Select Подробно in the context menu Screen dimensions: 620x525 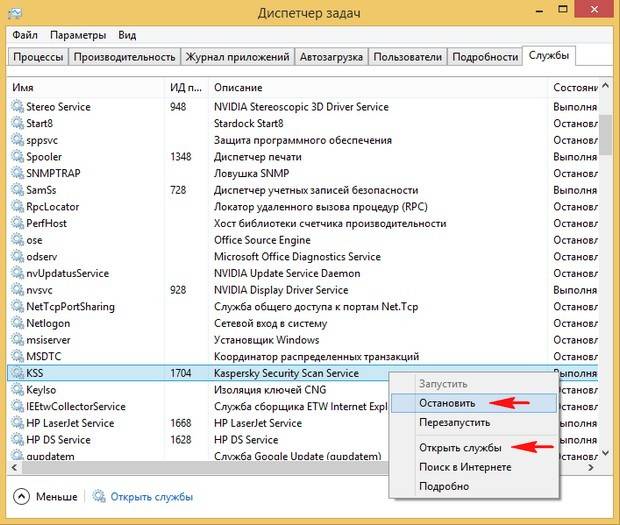pyautogui.click(x=474, y=486)
